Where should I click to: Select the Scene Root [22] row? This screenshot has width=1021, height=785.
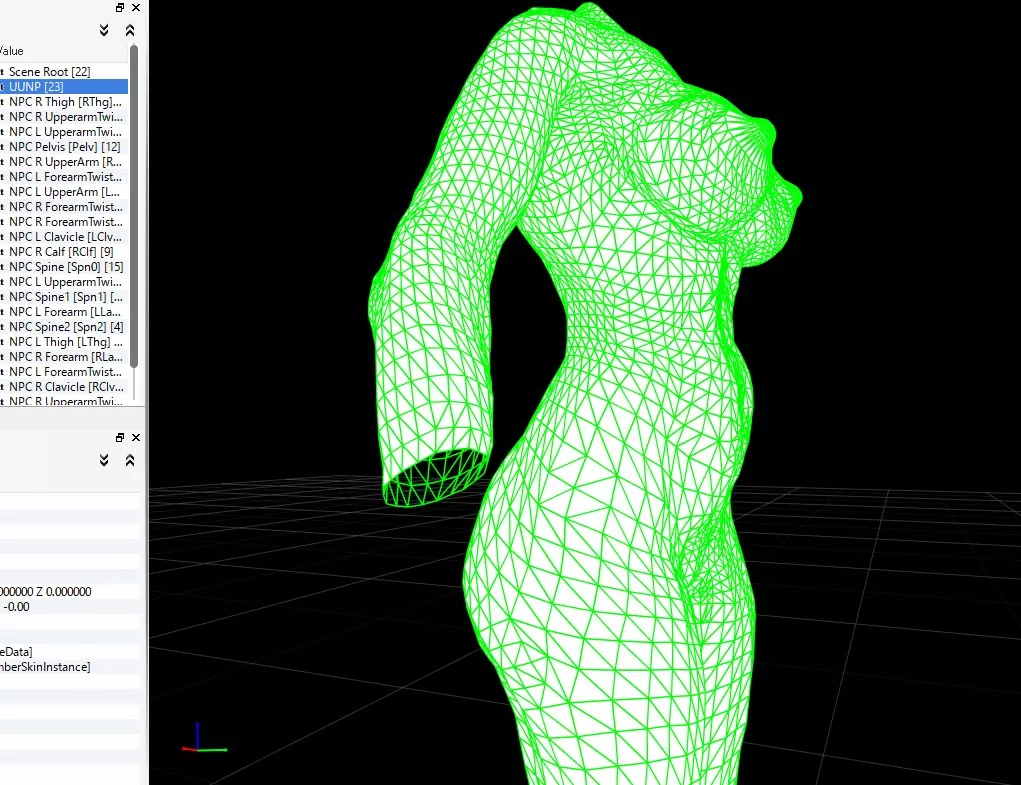[x=64, y=72]
